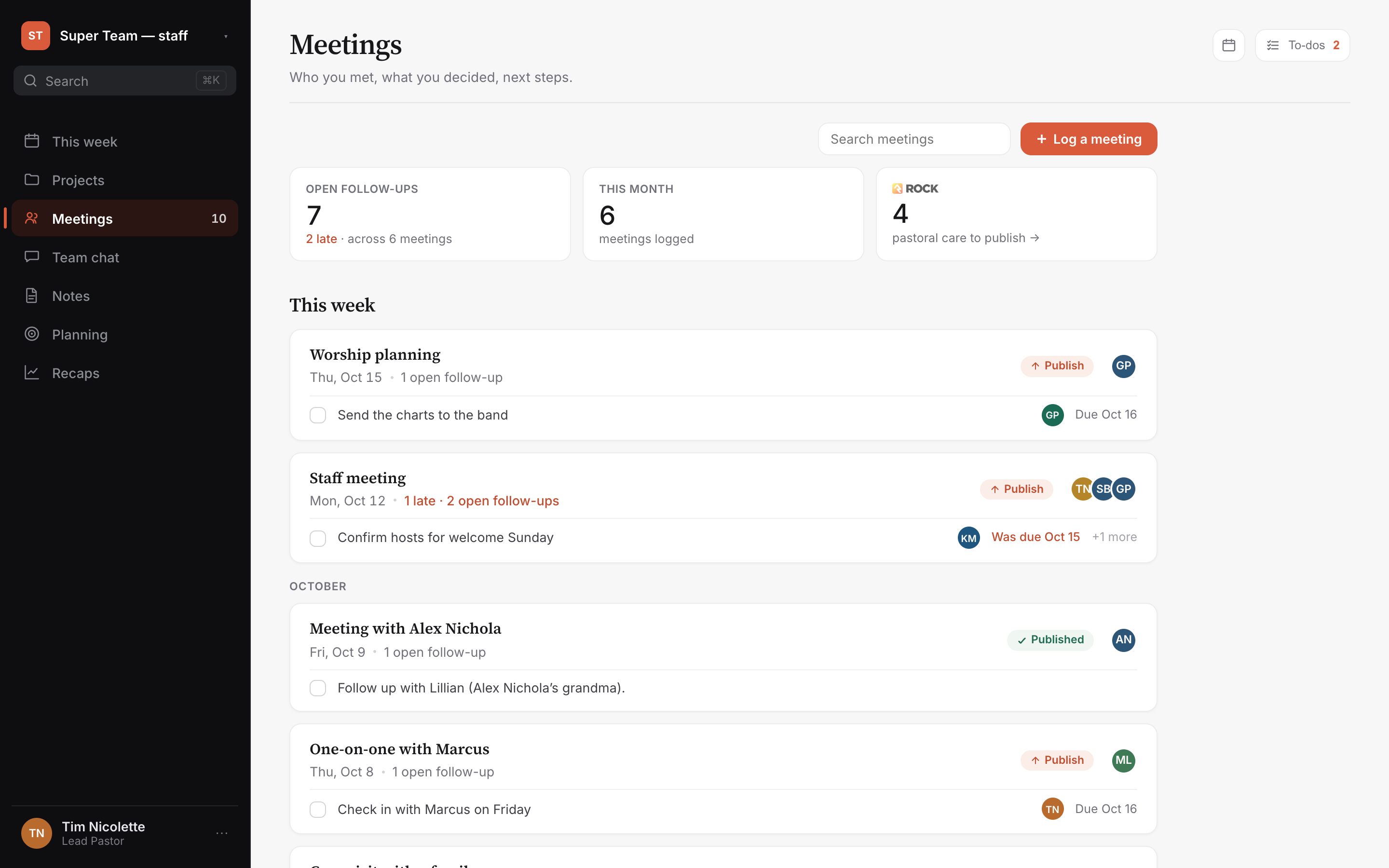Click Log a meeting button
Screen dimensions: 1389x868
coord(1088,139)
